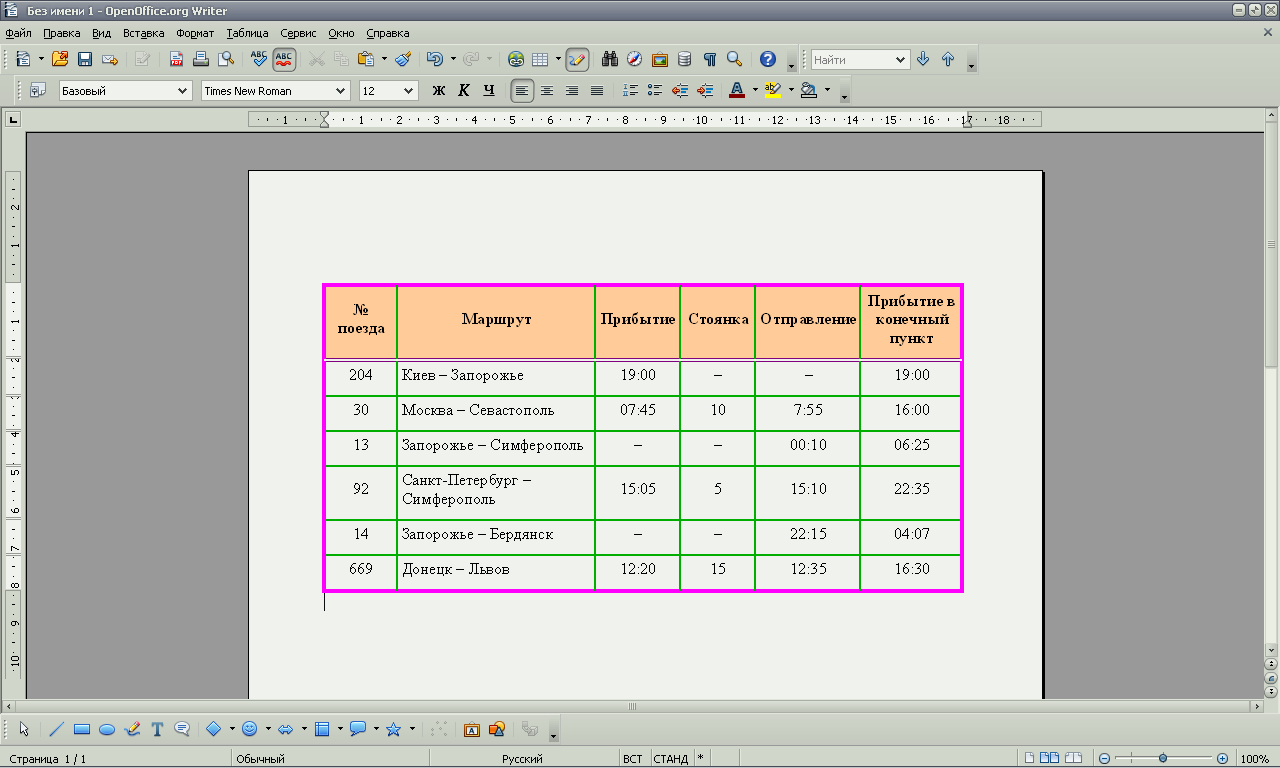Screen dimensions: 1280x768
Task: Toggle bold formatting (Ж)
Action: [438, 91]
